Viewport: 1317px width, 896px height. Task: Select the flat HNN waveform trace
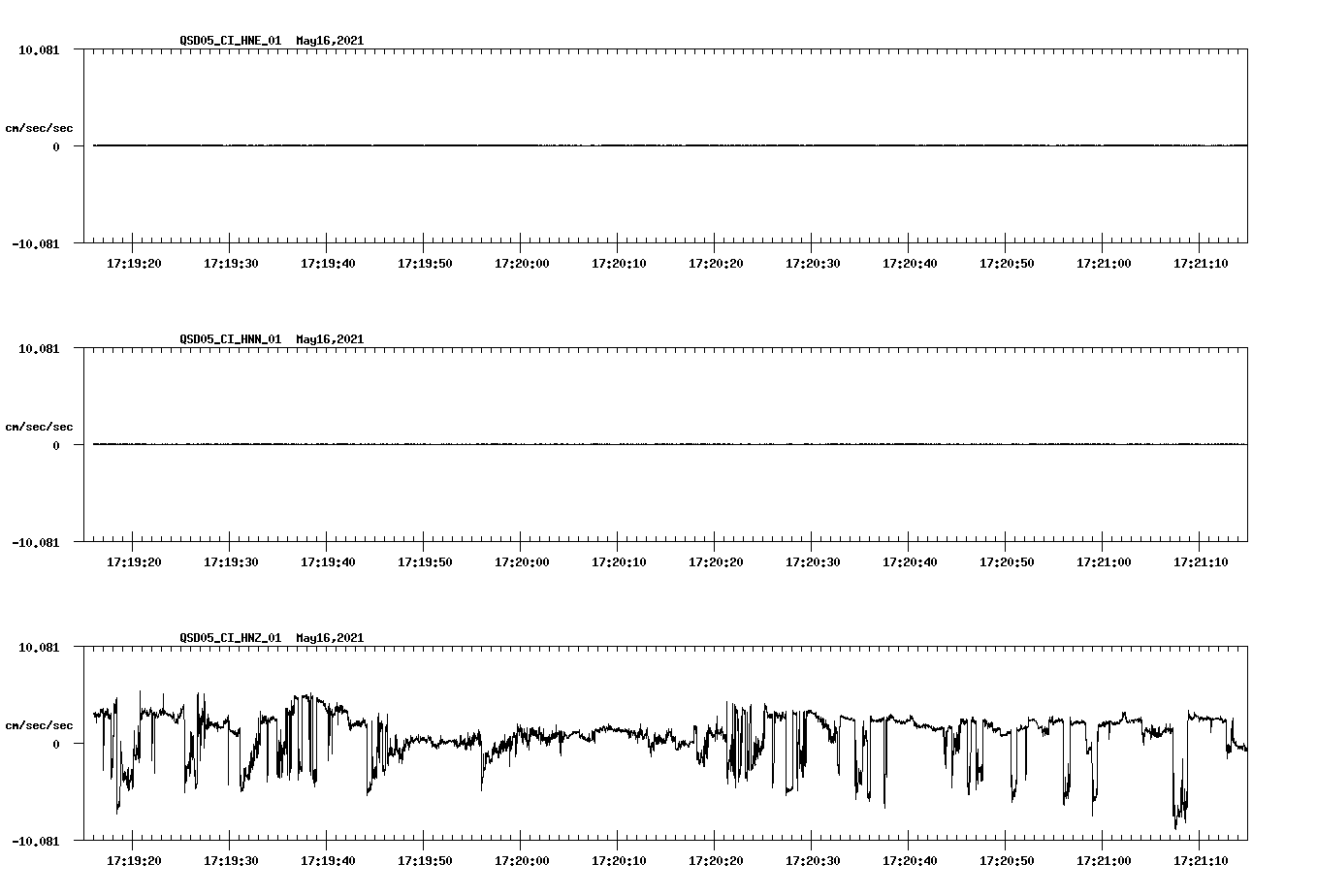[x=582, y=445]
